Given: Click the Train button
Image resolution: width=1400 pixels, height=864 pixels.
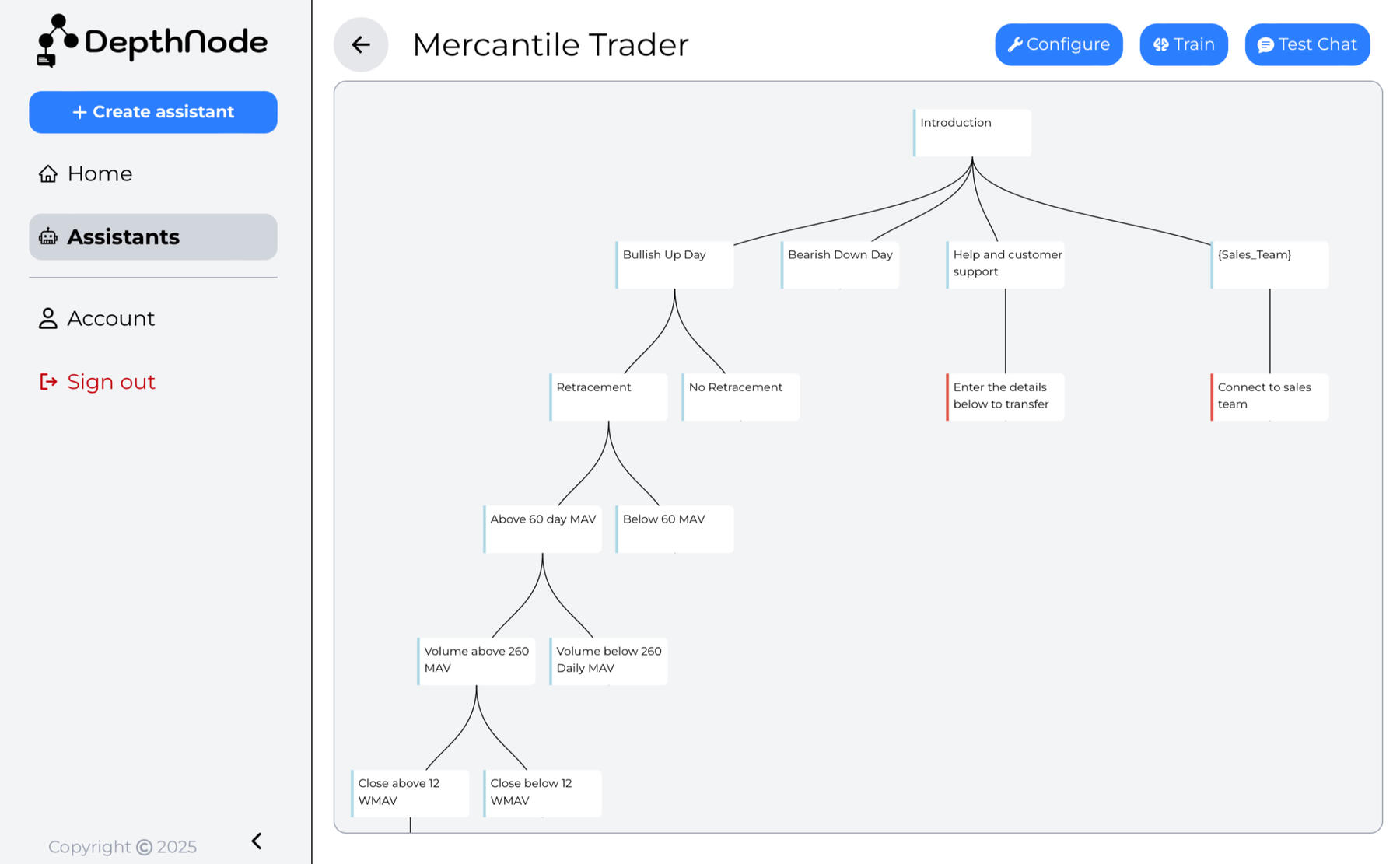Looking at the screenshot, I should 1183,45.
